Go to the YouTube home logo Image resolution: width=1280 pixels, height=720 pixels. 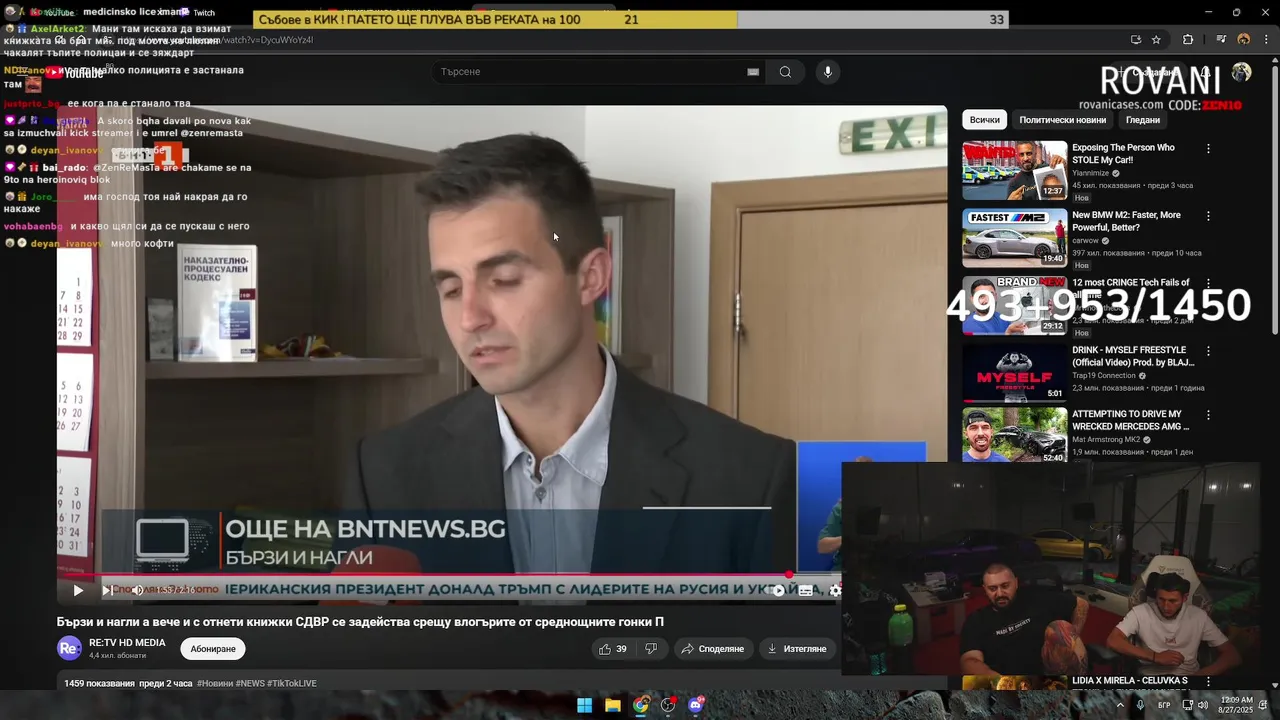[74, 72]
